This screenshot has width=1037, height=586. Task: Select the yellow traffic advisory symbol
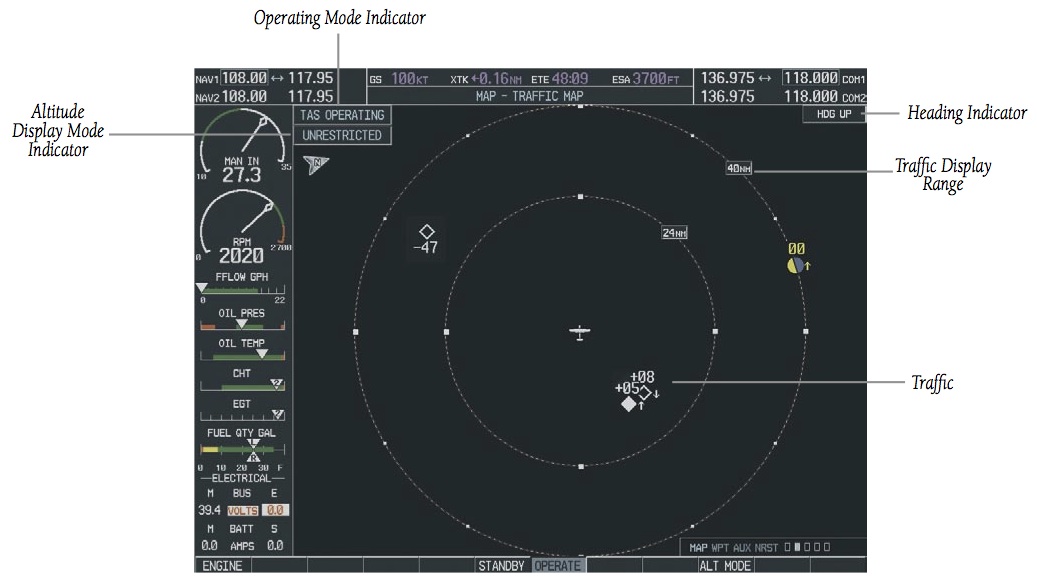pyautogui.click(x=795, y=266)
